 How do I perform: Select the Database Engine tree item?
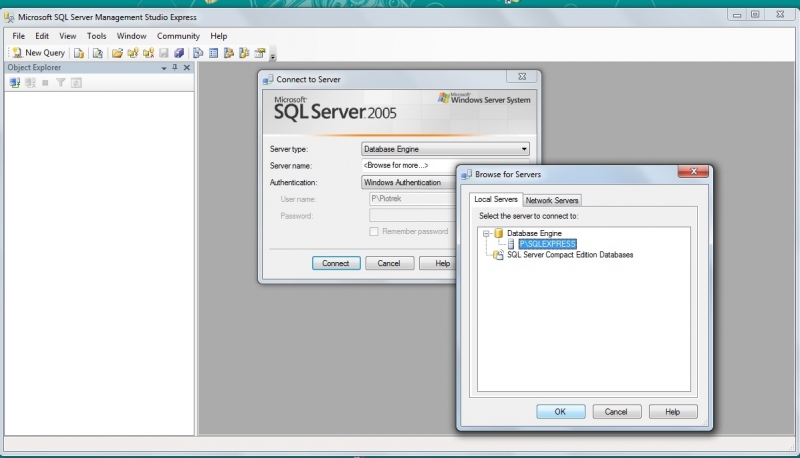pos(534,233)
